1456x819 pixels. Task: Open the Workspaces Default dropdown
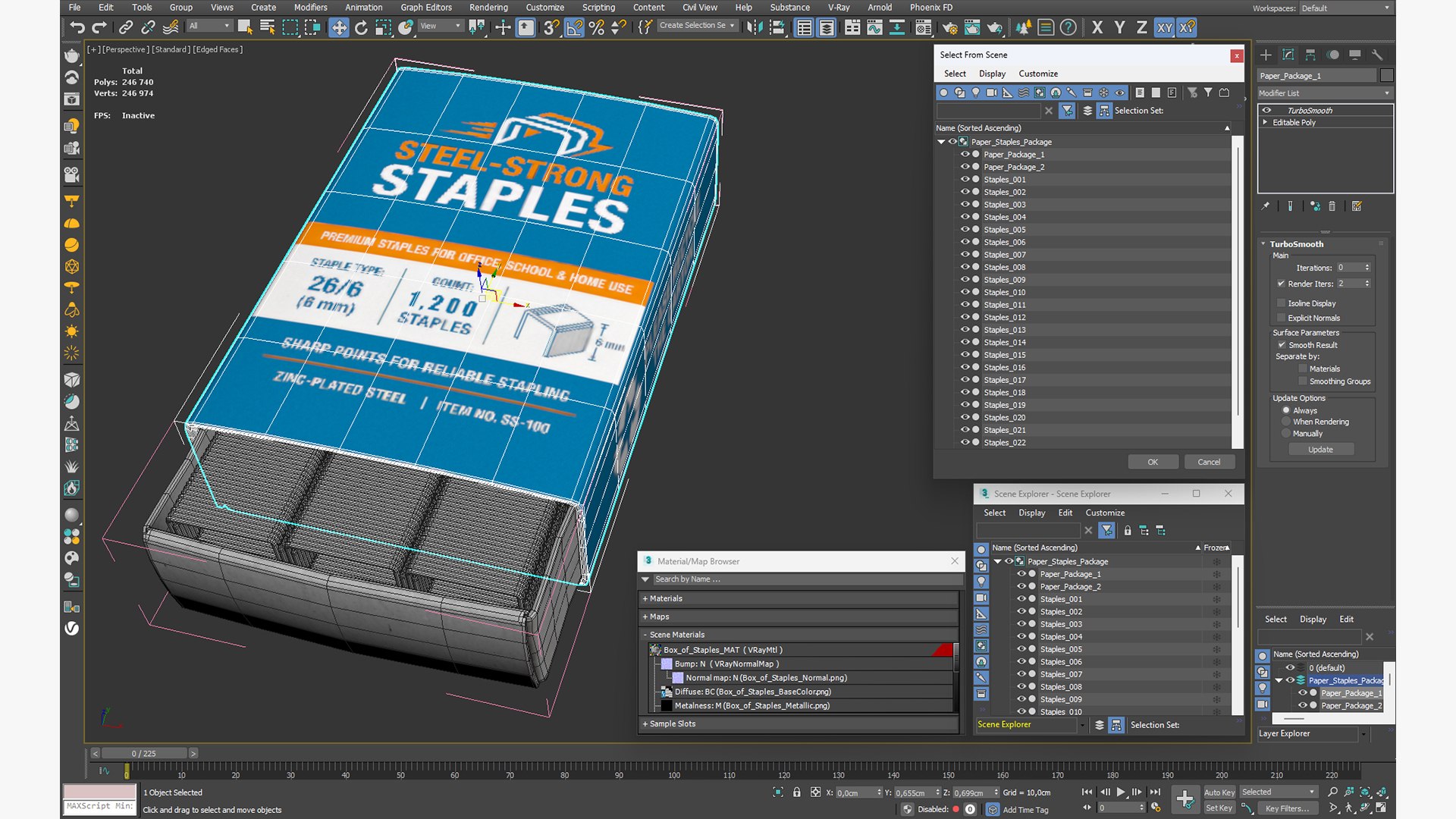[1345, 8]
